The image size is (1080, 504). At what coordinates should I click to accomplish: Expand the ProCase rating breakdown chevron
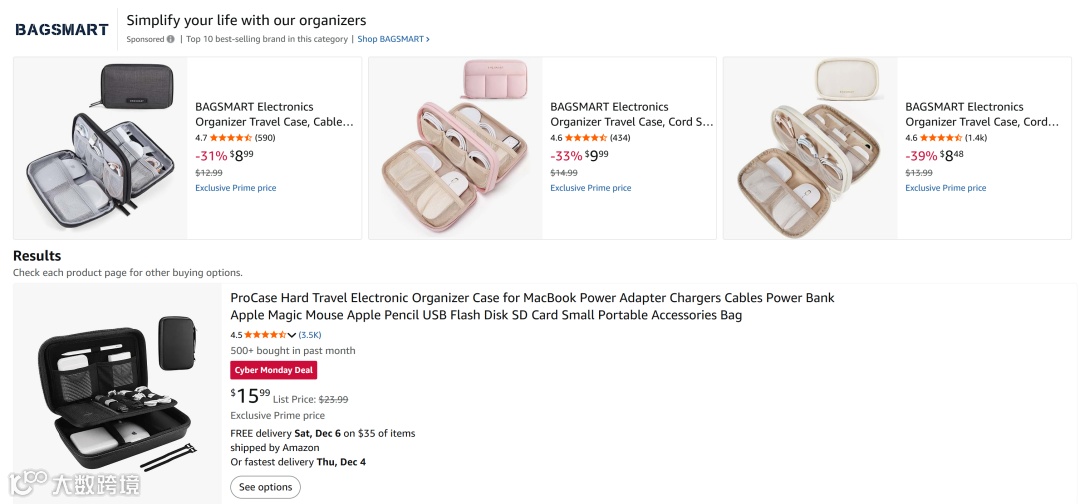(x=292, y=335)
